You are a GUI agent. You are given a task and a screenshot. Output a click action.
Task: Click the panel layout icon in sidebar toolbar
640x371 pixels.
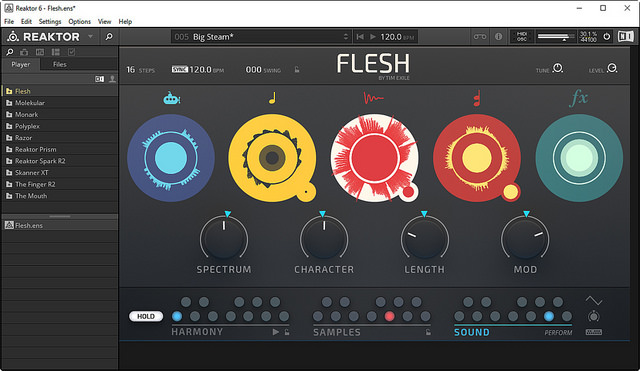click(40, 52)
